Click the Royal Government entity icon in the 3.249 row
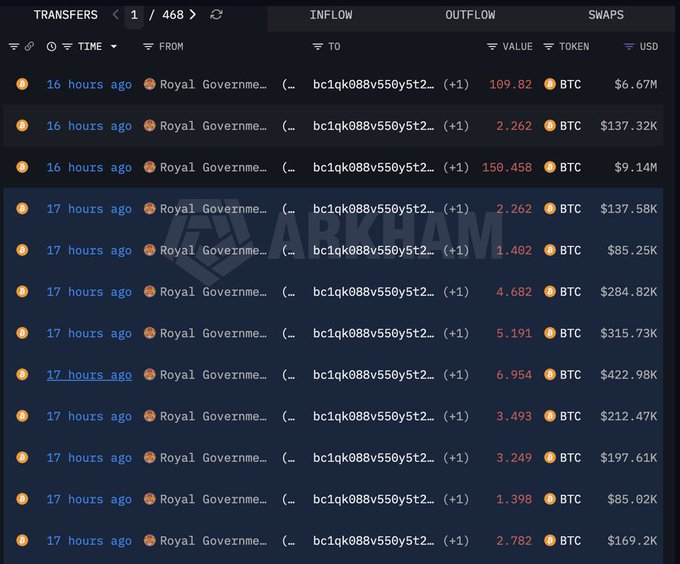 pyautogui.click(x=150, y=457)
